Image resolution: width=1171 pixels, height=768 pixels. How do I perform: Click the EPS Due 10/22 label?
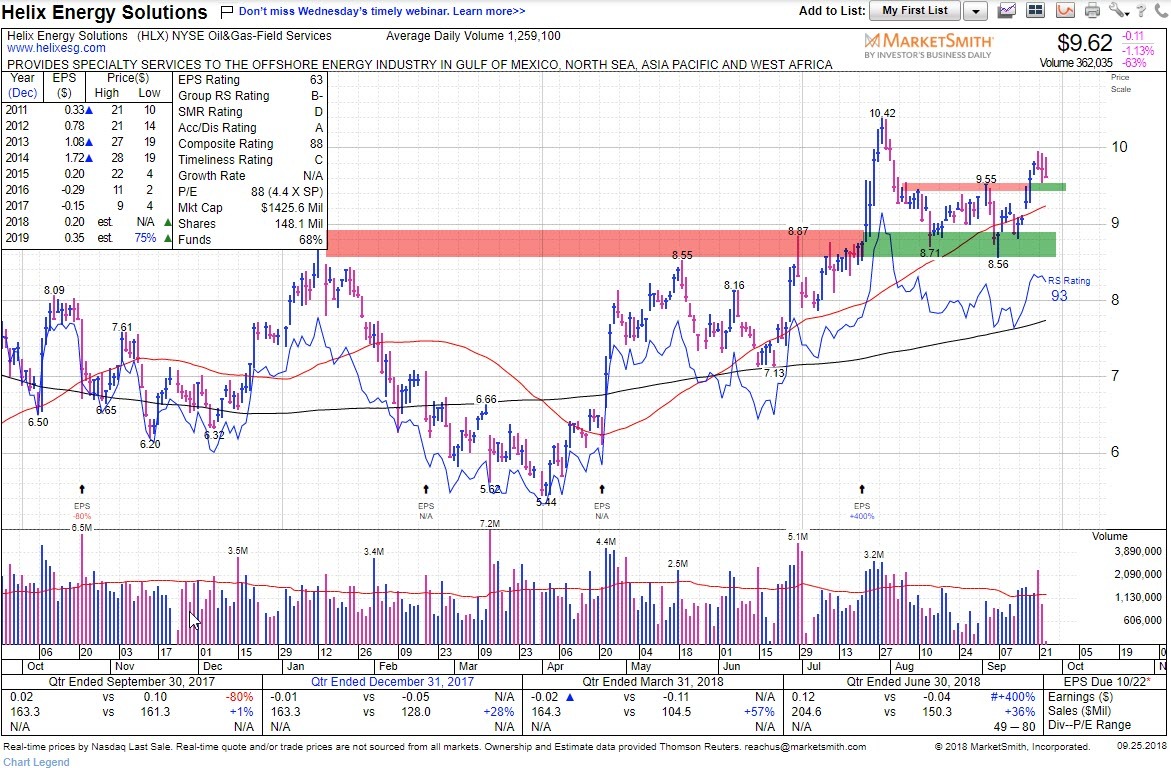[x=1106, y=682]
